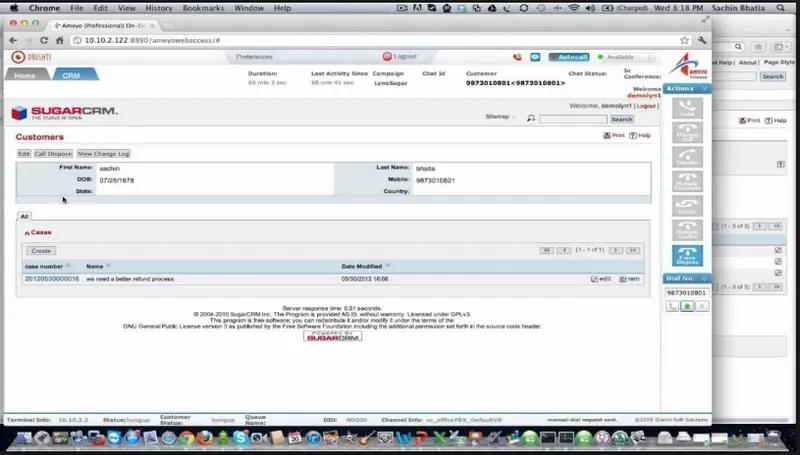Go to first page of Cases list

click(546, 250)
